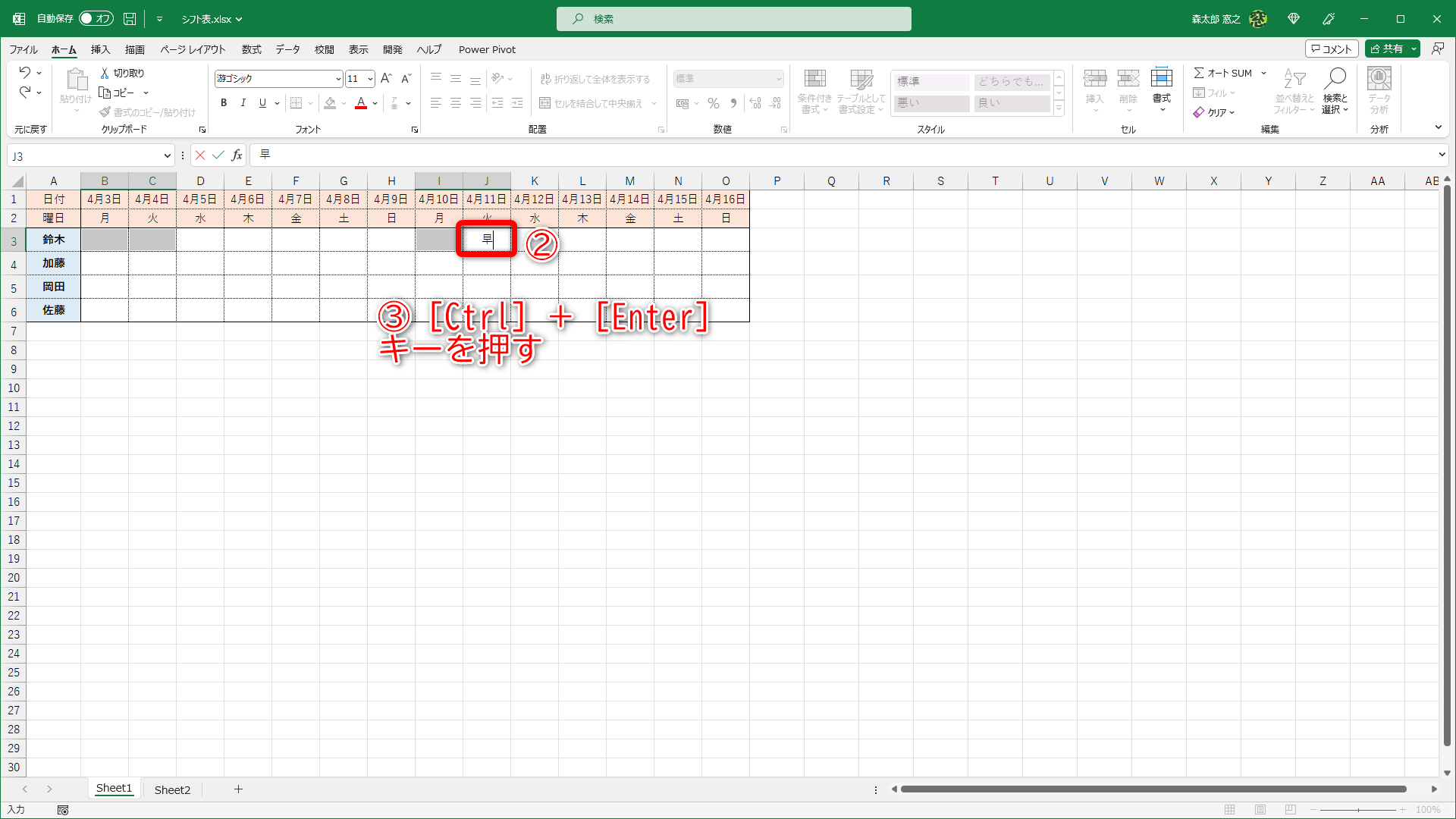Click the search box in title bar
1456x819 pixels.
733,19
